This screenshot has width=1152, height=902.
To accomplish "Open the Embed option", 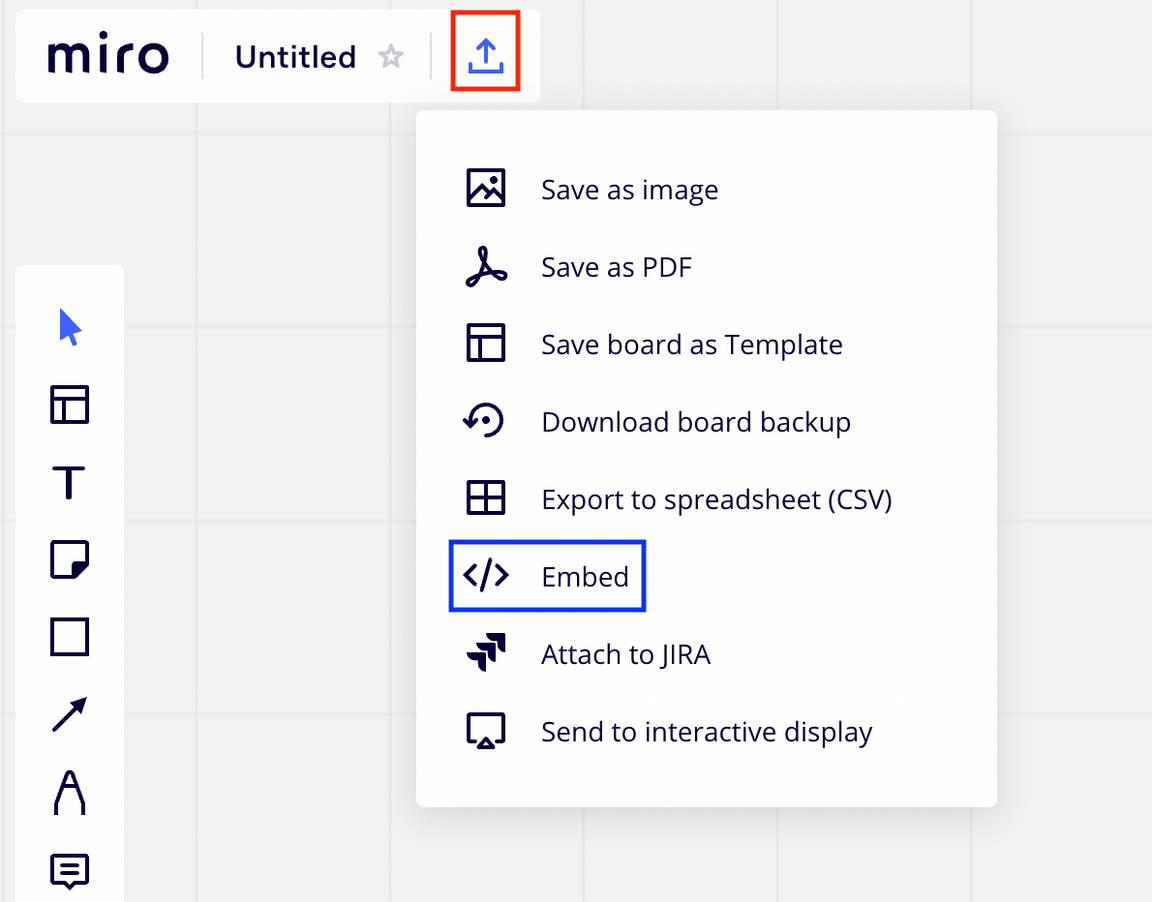I will [584, 576].
